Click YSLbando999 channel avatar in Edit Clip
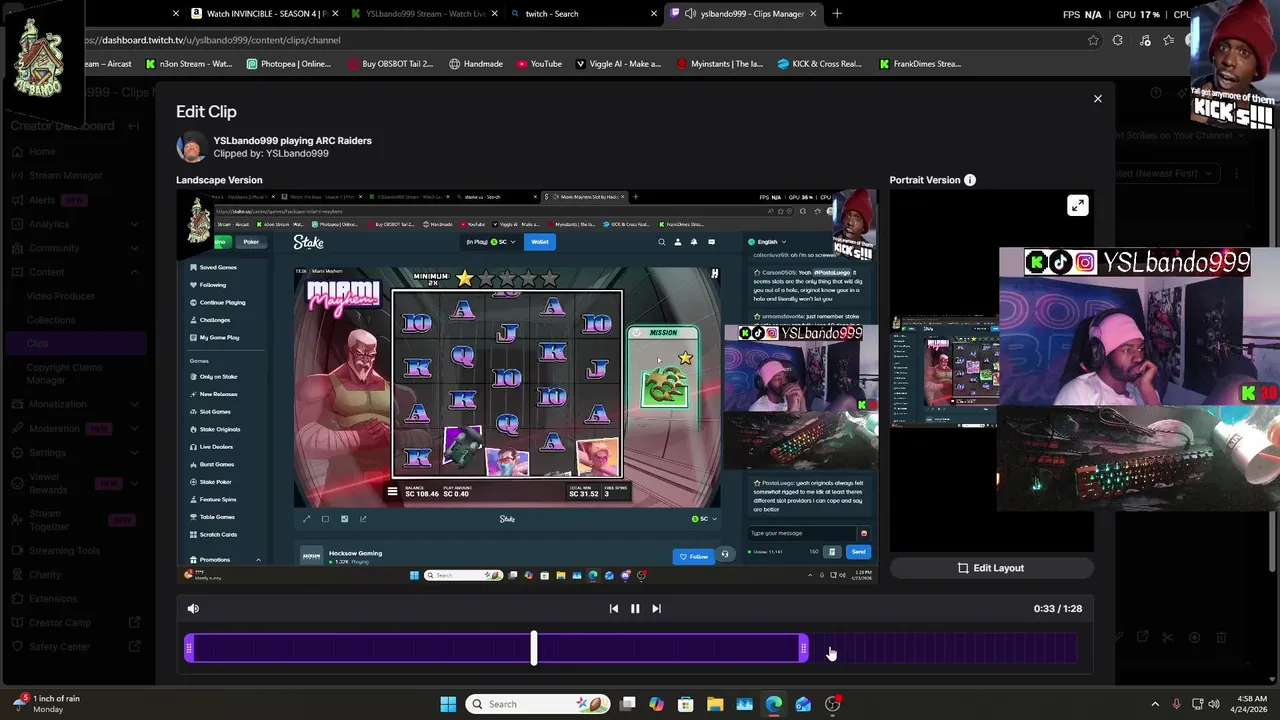The height and width of the screenshot is (720, 1280). coord(191,147)
